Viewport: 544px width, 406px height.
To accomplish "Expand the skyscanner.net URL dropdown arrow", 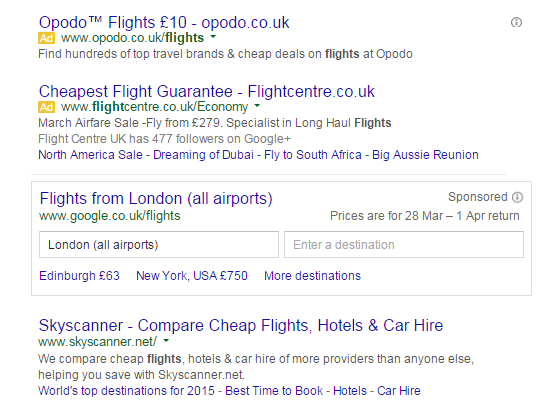I will pos(166,341).
